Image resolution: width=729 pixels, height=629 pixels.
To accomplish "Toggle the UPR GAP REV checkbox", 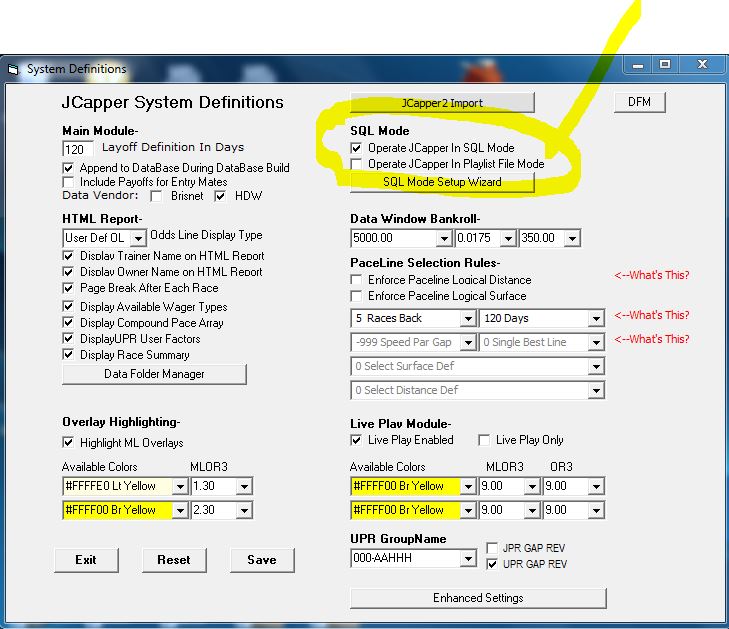I will (x=491, y=564).
